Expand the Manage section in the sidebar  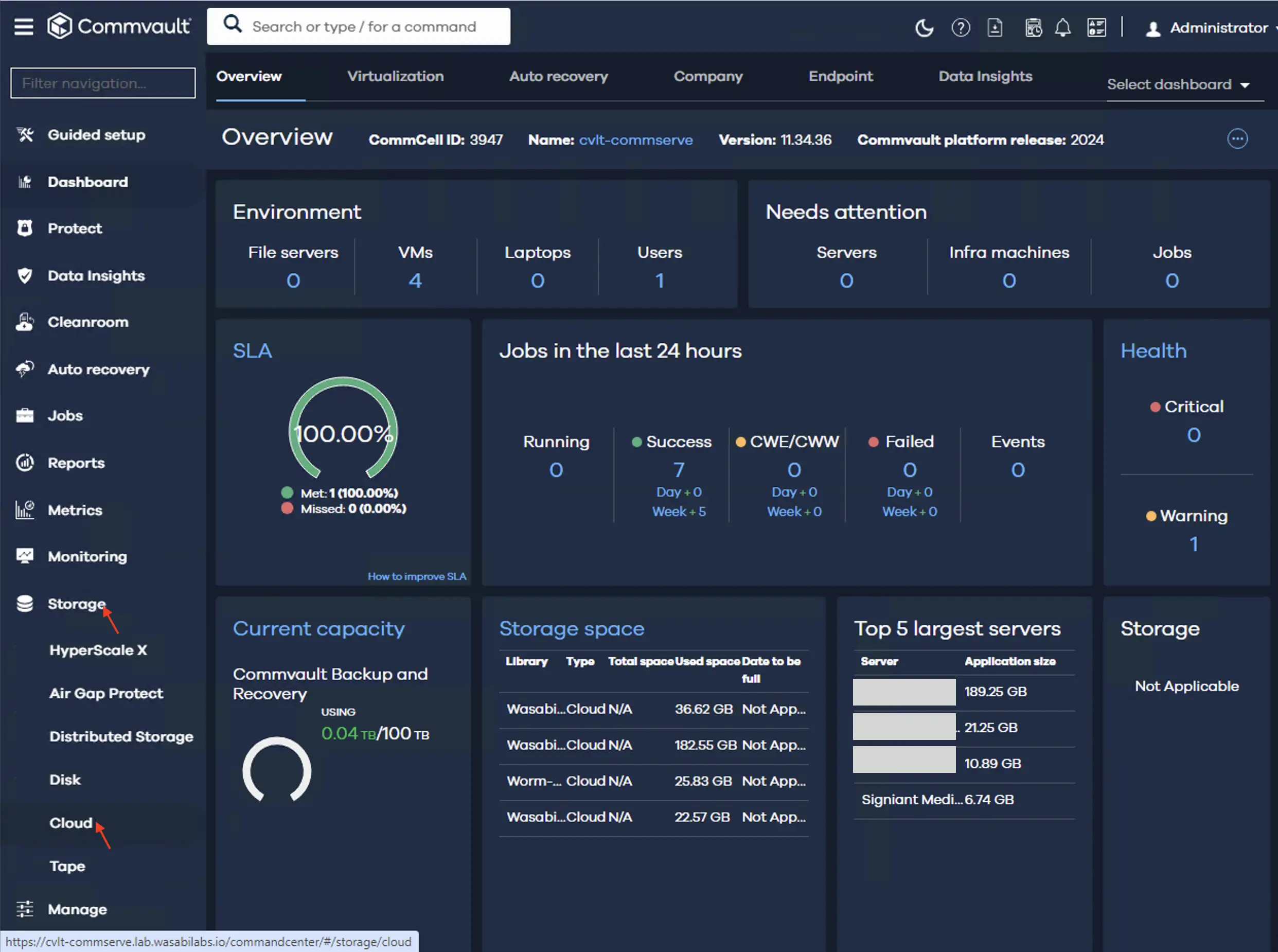click(78, 909)
